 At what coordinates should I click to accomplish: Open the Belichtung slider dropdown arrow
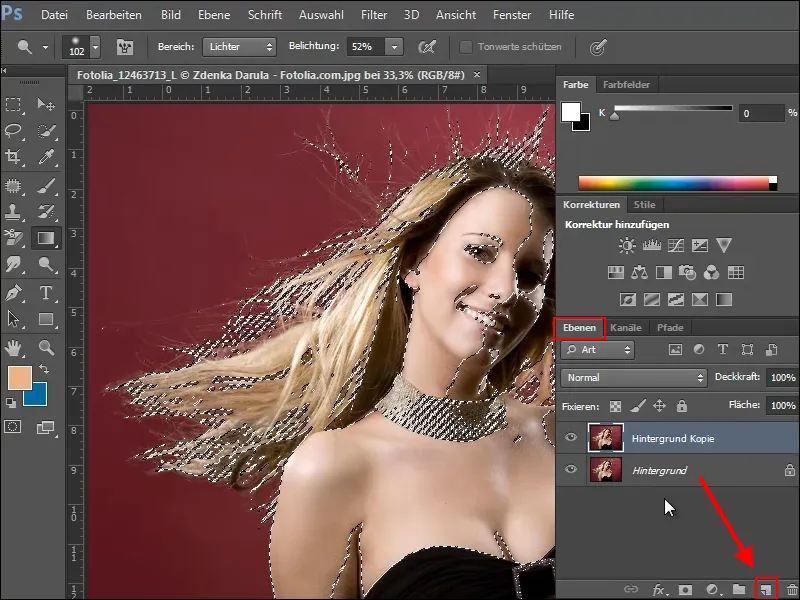[394, 47]
